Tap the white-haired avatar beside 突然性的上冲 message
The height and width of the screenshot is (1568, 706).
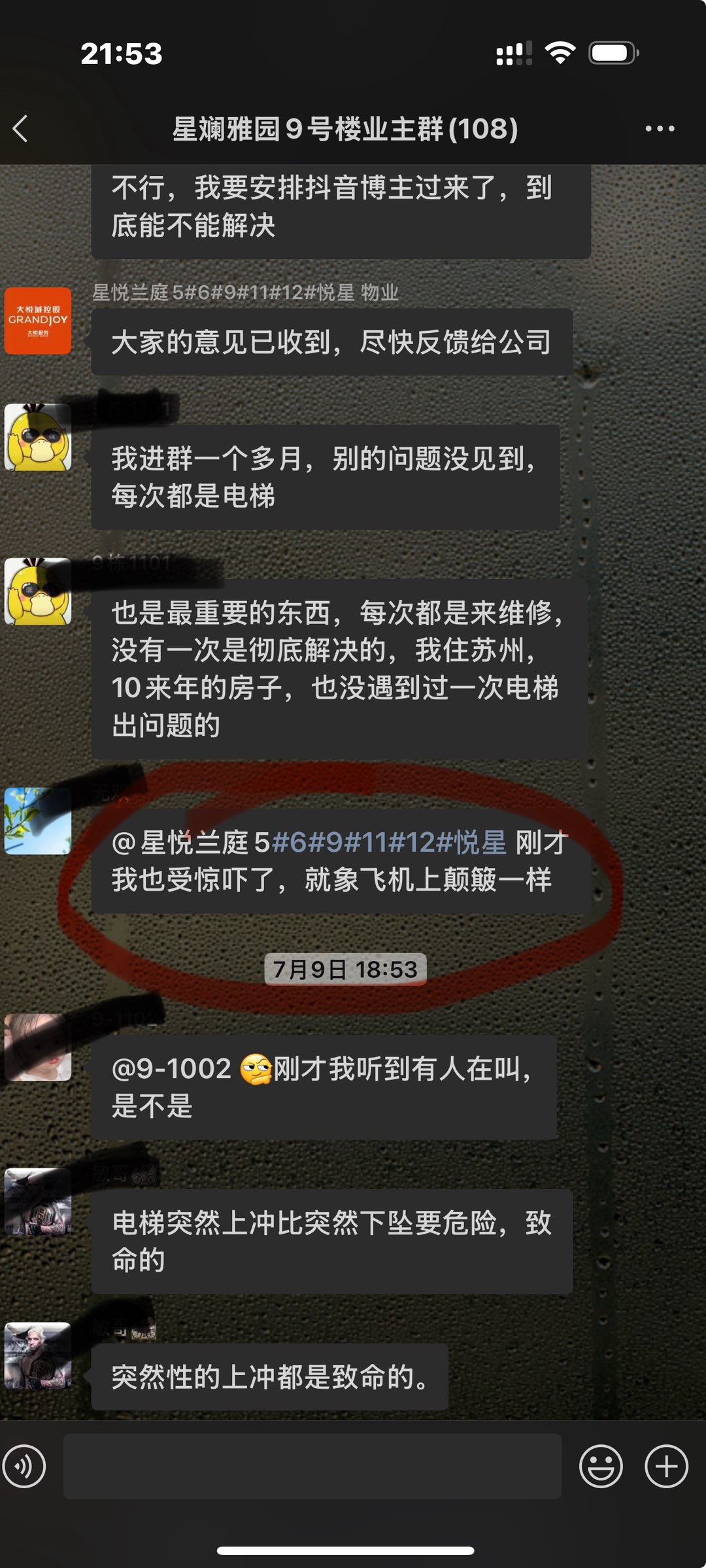[x=38, y=1355]
